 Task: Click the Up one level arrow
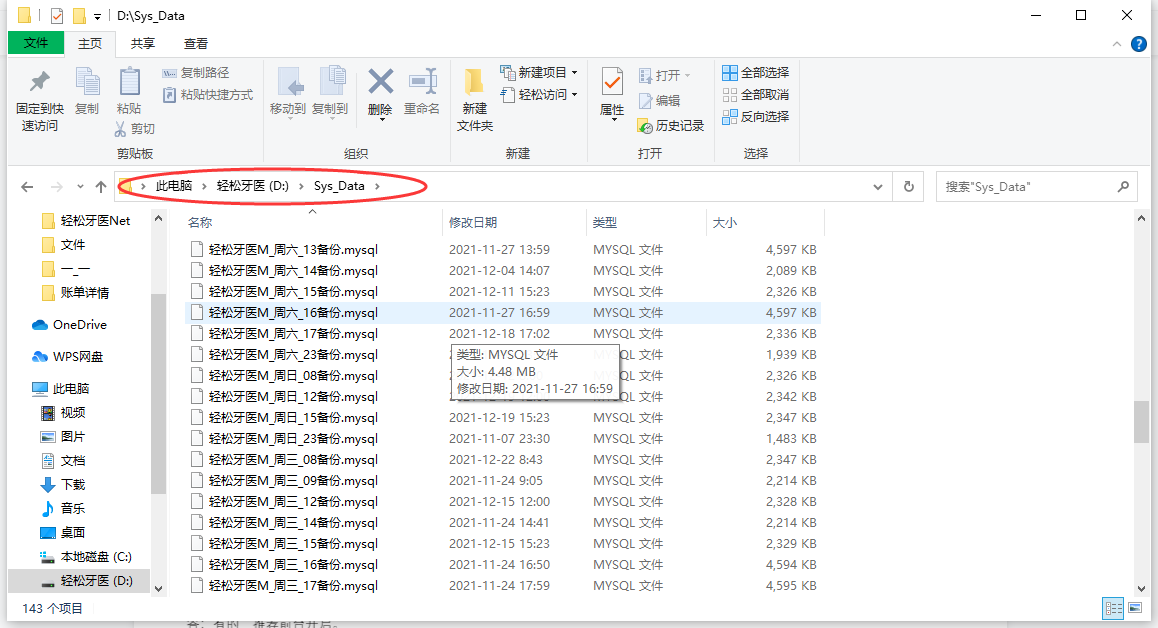click(x=101, y=187)
